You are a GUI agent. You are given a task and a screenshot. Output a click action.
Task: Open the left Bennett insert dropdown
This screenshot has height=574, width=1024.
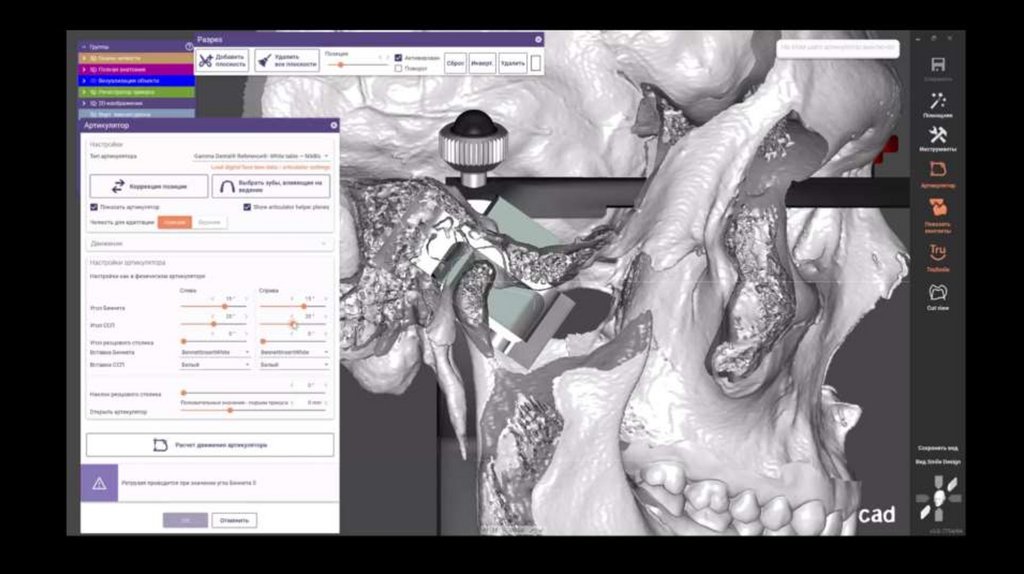point(214,353)
